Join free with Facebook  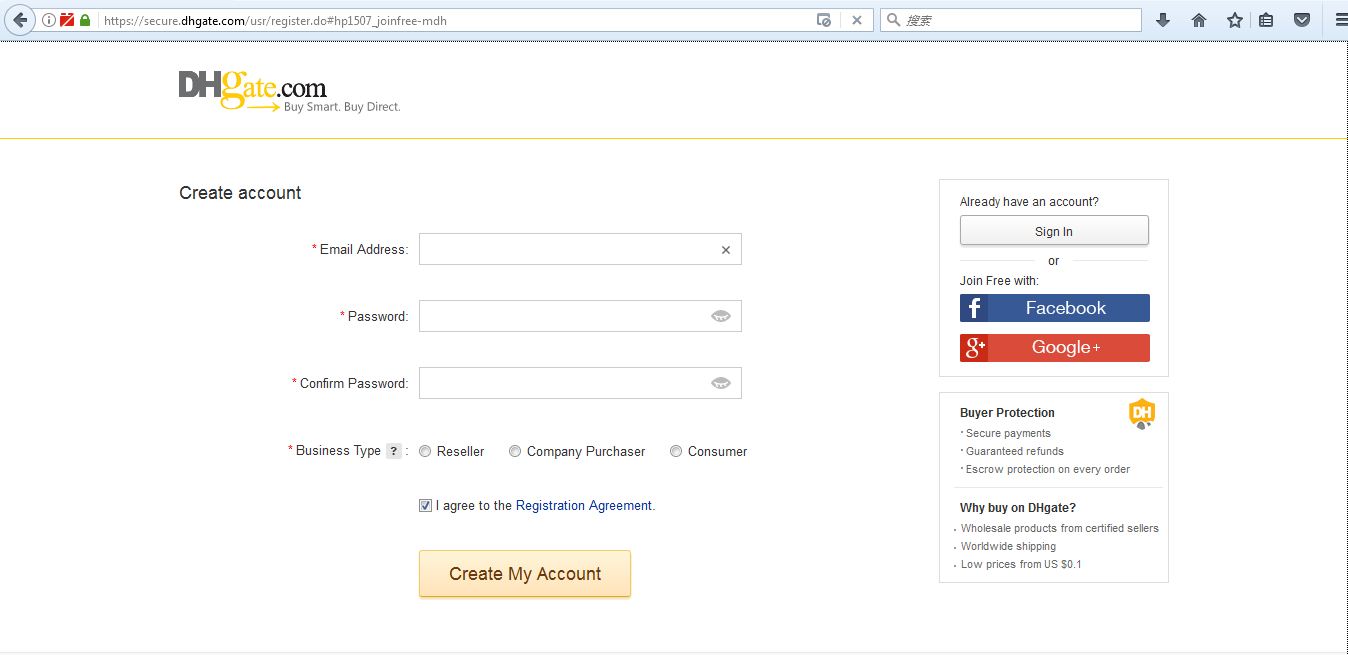1054,307
